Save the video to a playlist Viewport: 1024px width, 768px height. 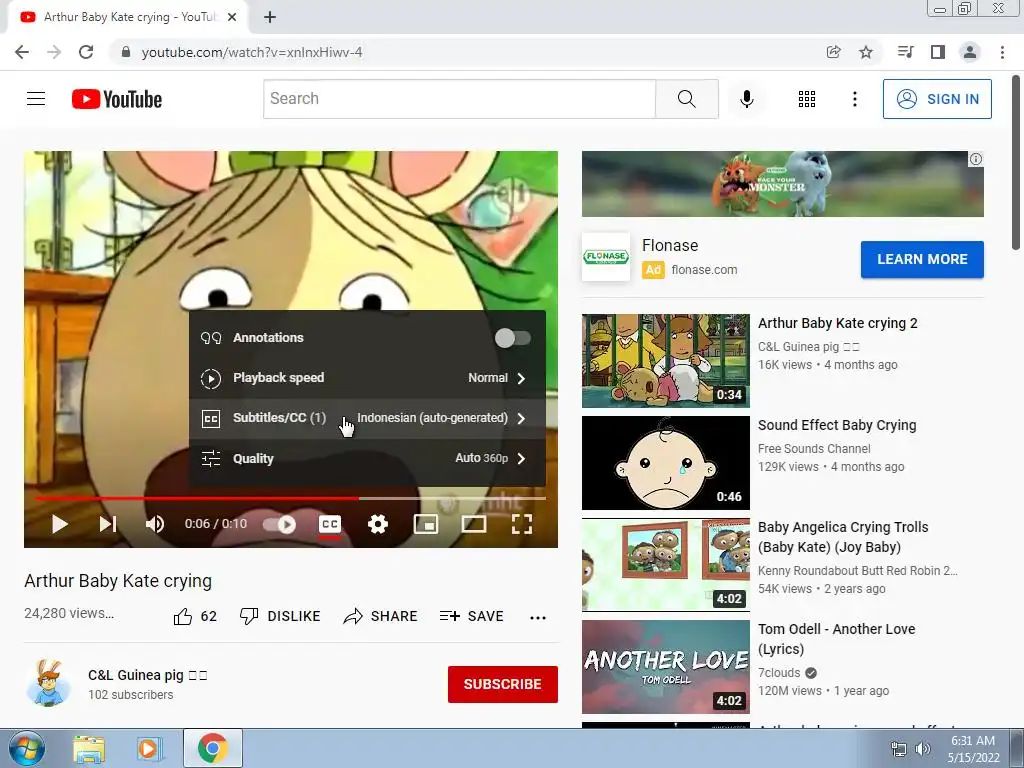click(x=472, y=616)
